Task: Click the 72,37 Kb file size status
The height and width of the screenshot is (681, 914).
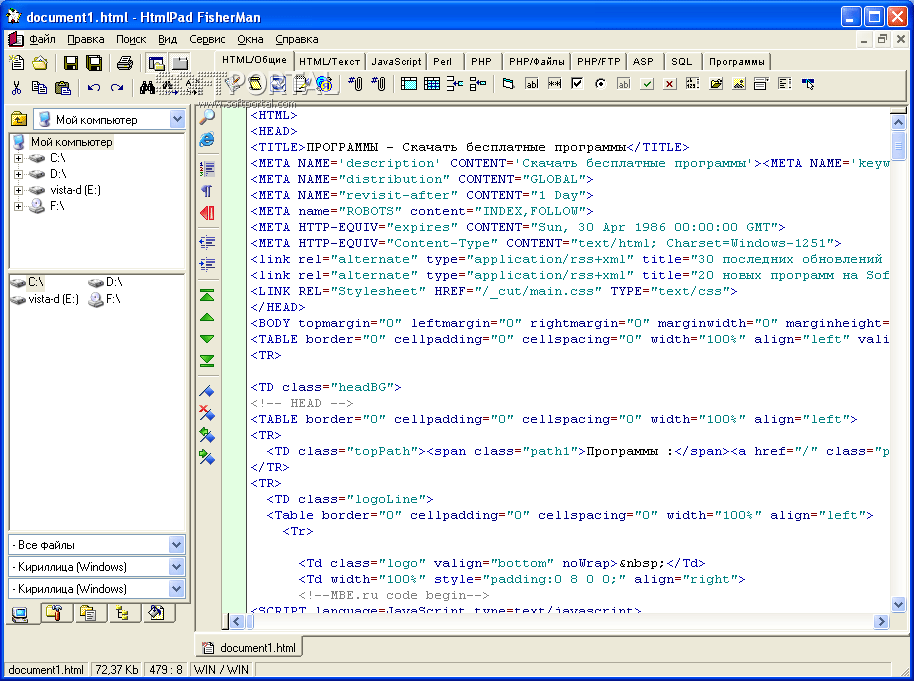Action: coord(117,669)
